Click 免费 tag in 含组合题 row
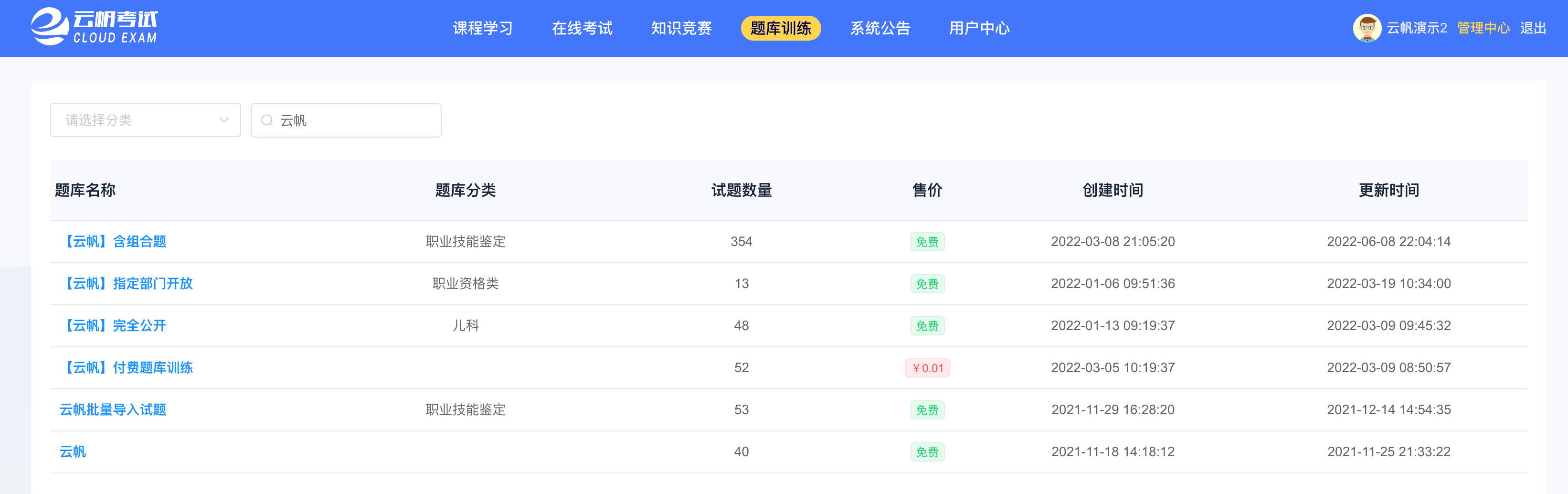The height and width of the screenshot is (494, 1568). pos(927,242)
